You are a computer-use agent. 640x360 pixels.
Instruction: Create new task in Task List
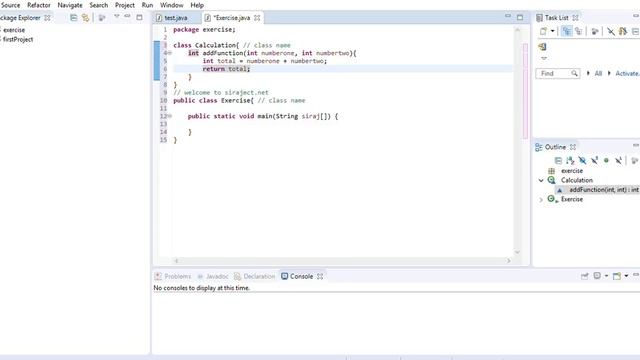pos(543,31)
